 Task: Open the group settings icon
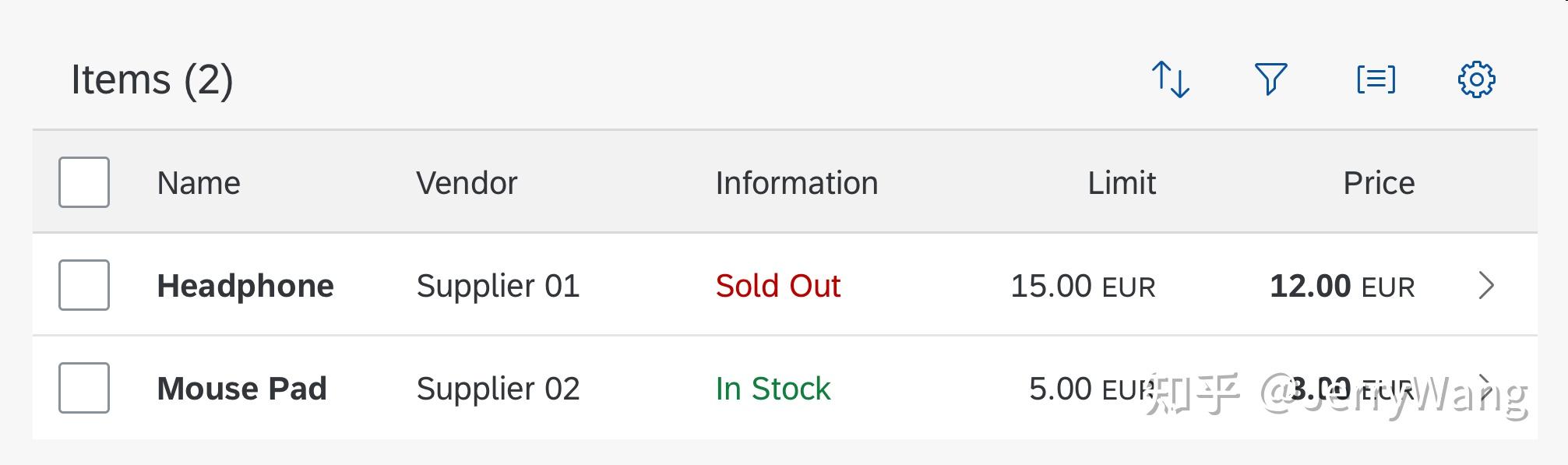[1376, 79]
